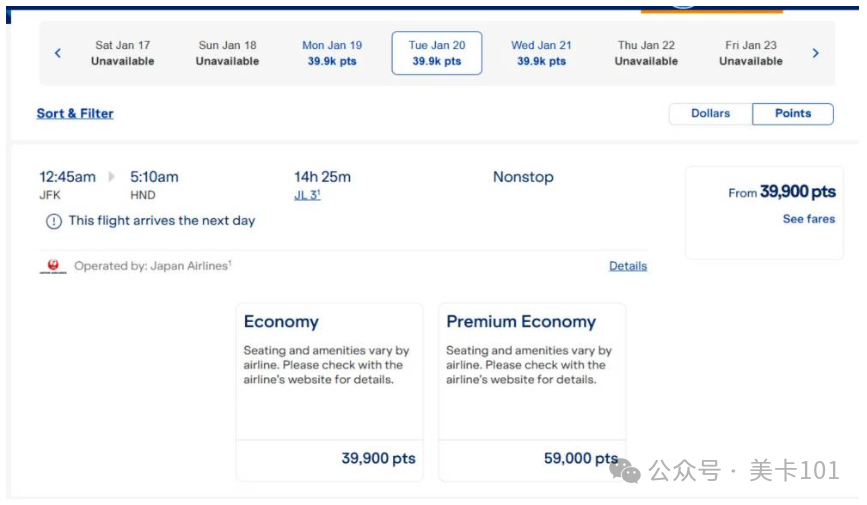Click the Japan Airlines logo icon

[x=53, y=266]
